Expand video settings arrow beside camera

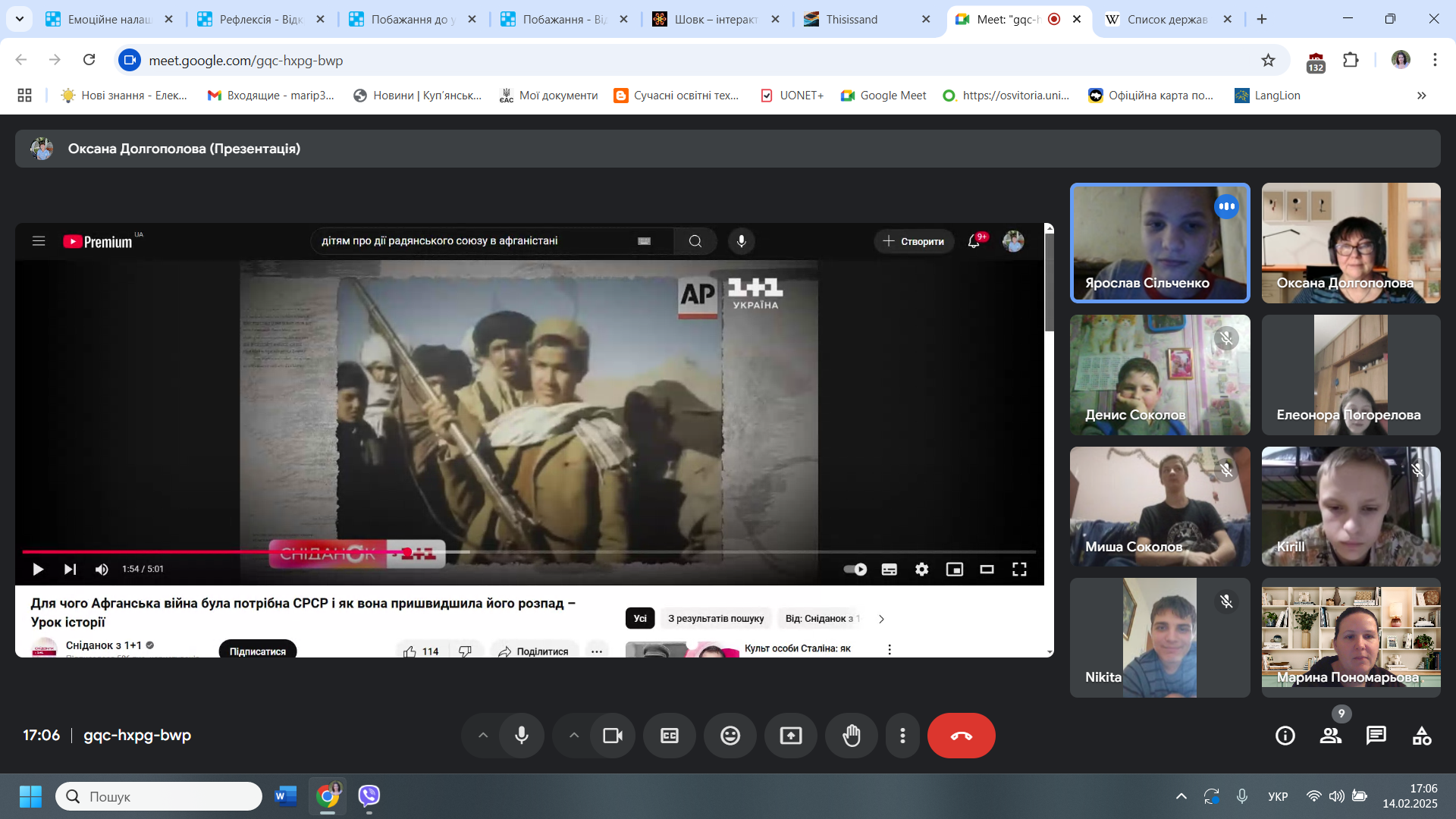574,736
